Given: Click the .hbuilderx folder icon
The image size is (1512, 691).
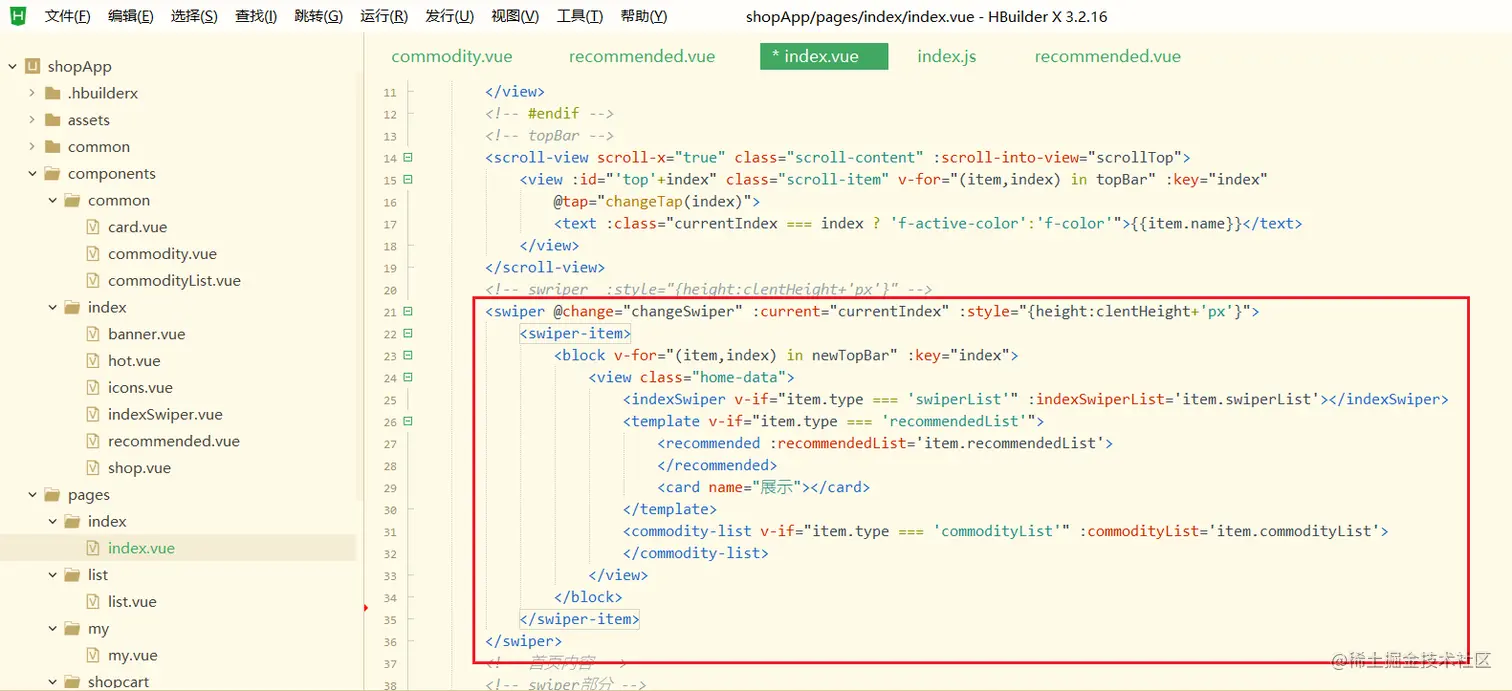Looking at the screenshot, I should (x=52, y=93).
